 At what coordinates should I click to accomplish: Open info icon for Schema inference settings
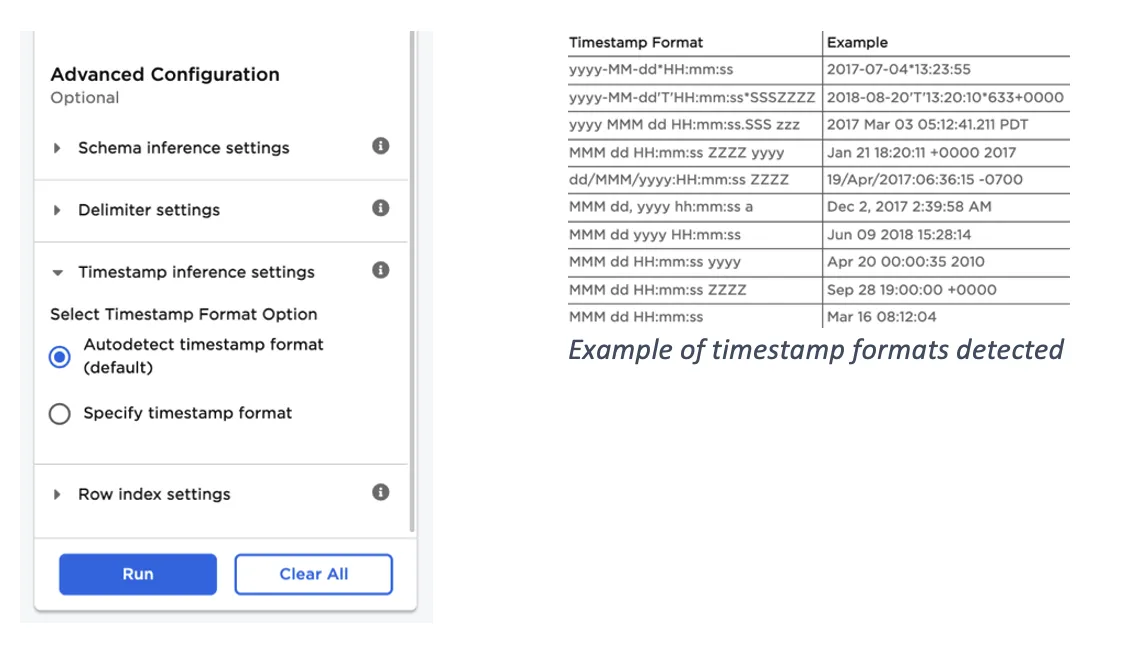click(380, 146)
